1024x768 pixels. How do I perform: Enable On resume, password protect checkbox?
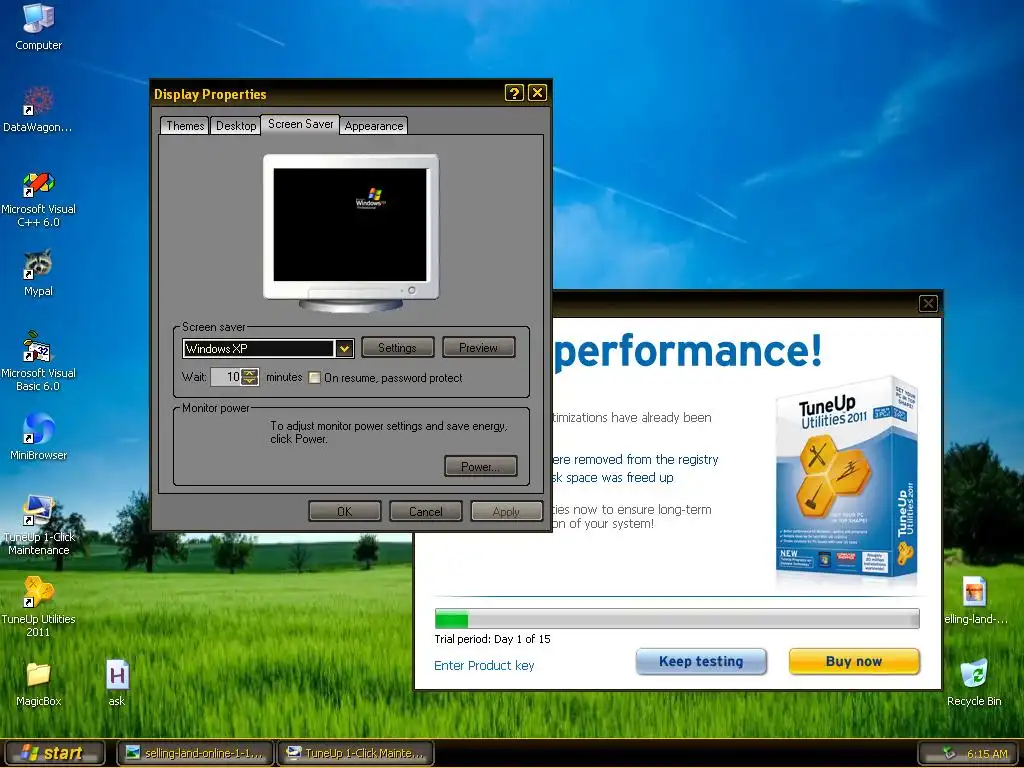(x=314, y=377)
